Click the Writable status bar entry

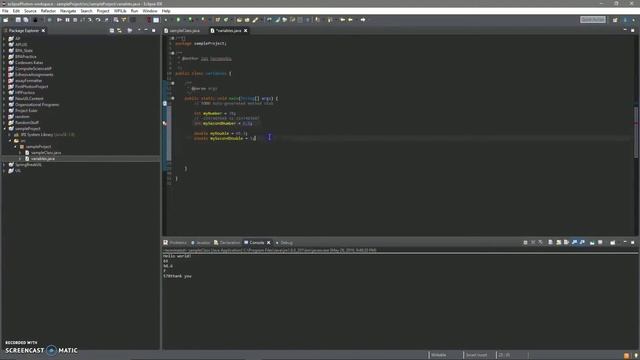pyautogui.click(x=439, y=355)
